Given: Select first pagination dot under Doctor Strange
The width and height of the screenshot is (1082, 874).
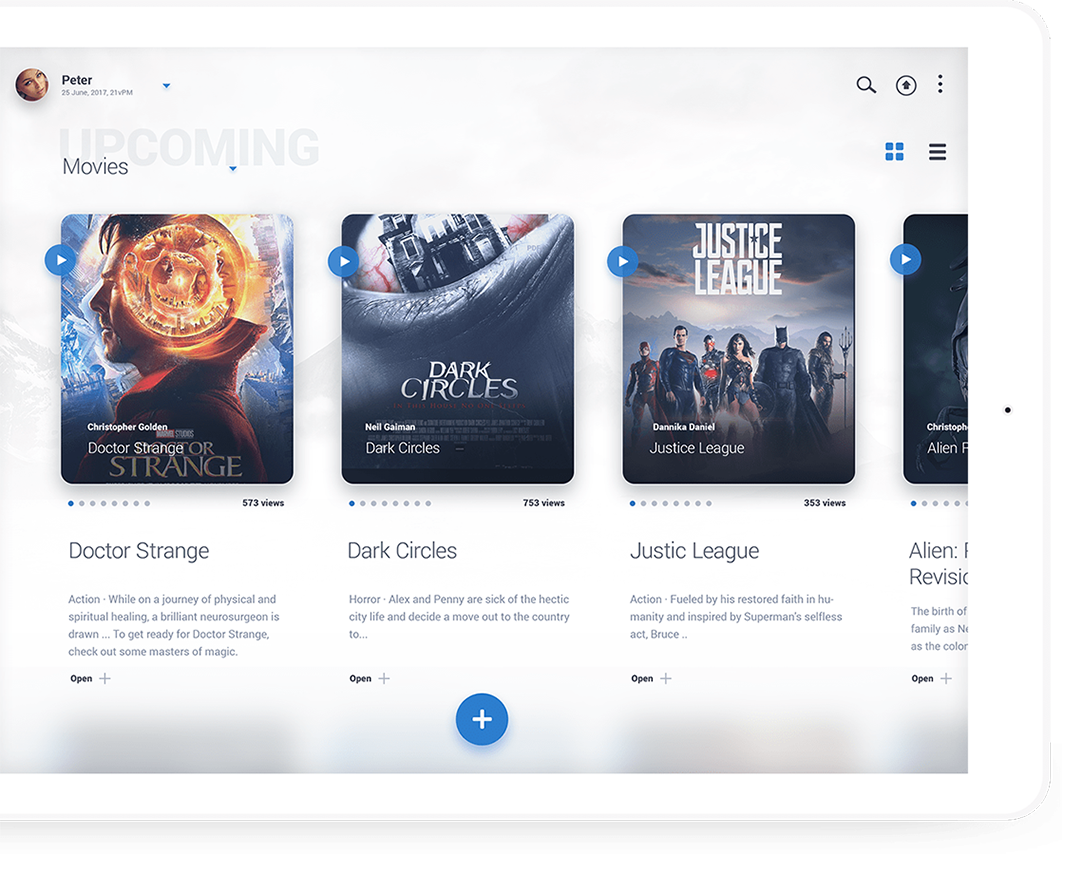Looking at the screenshot, I should click(x=71, y=504).
